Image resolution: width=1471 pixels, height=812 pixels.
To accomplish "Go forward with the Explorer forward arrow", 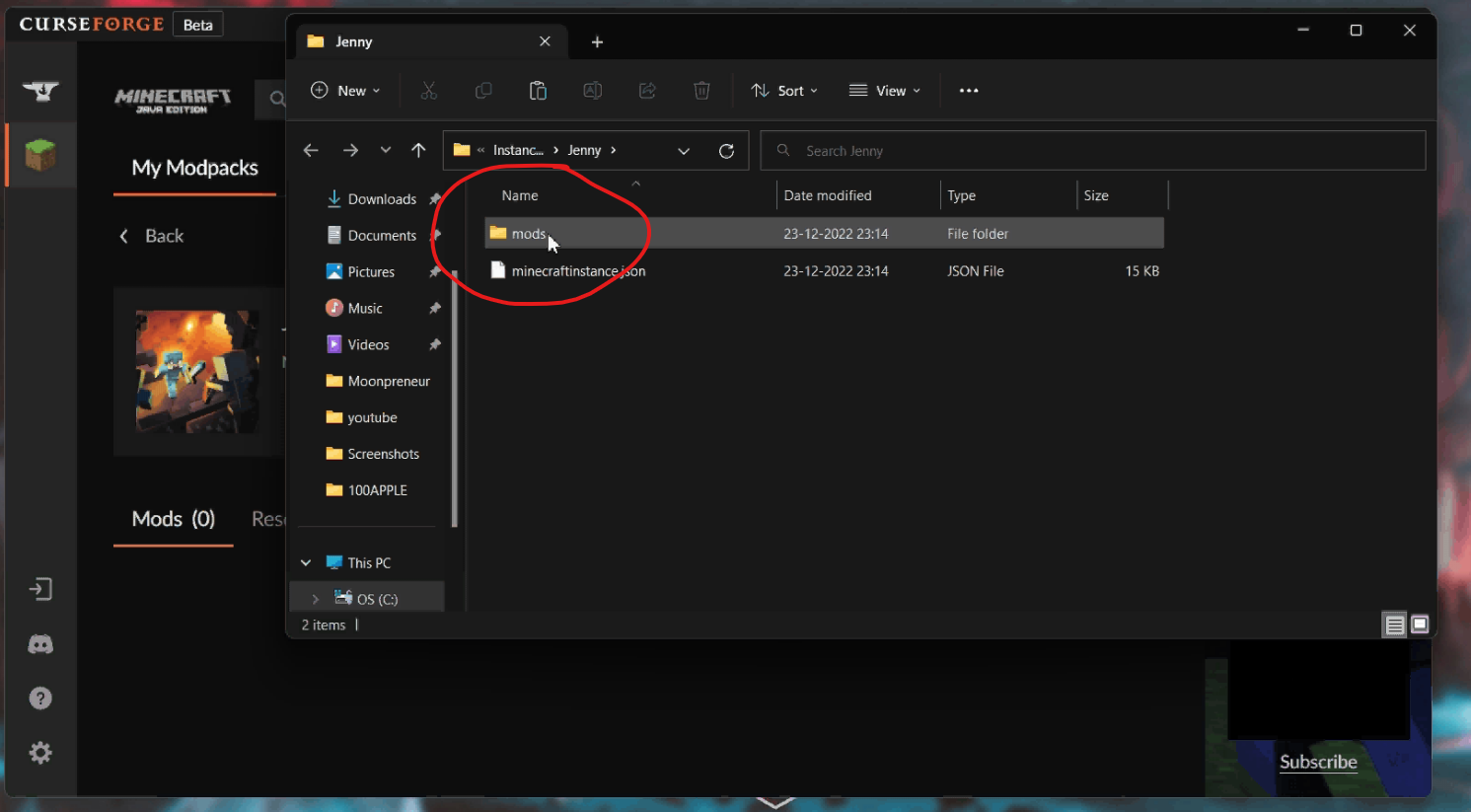I will click(350, 150).
